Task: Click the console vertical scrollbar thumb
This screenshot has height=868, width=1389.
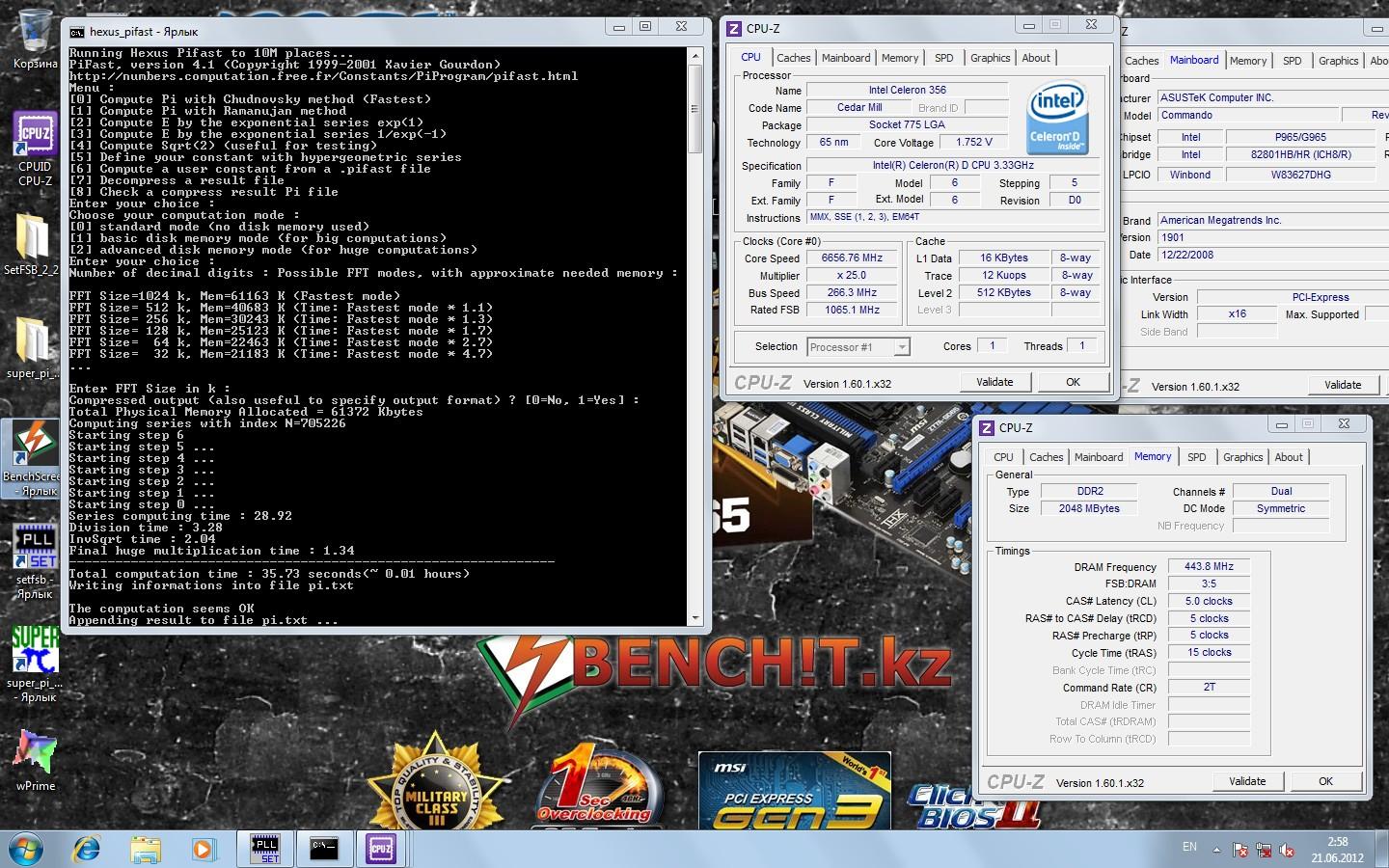Action: click(694, 111)
